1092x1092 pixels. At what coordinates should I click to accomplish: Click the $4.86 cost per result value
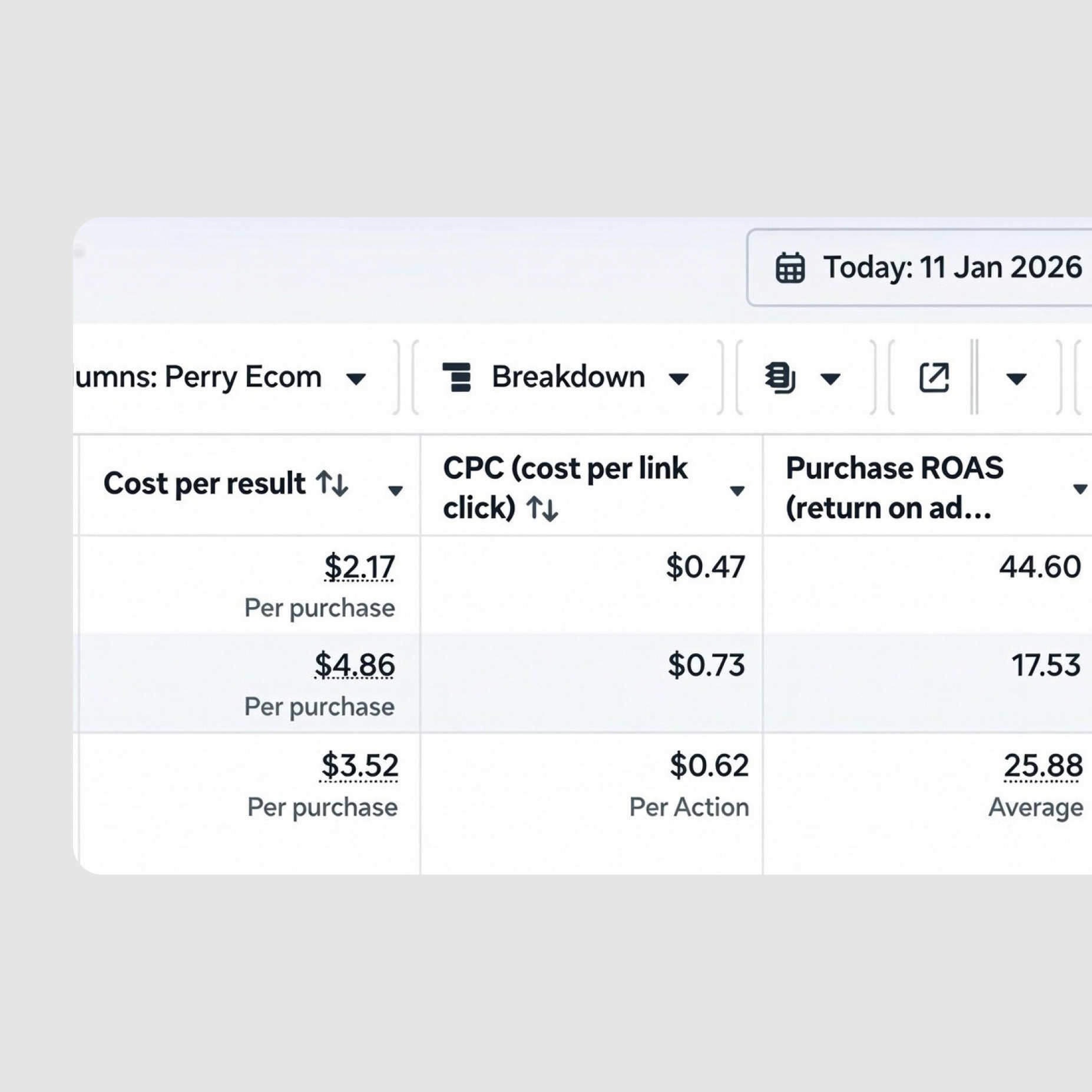(x=354, y=666)
